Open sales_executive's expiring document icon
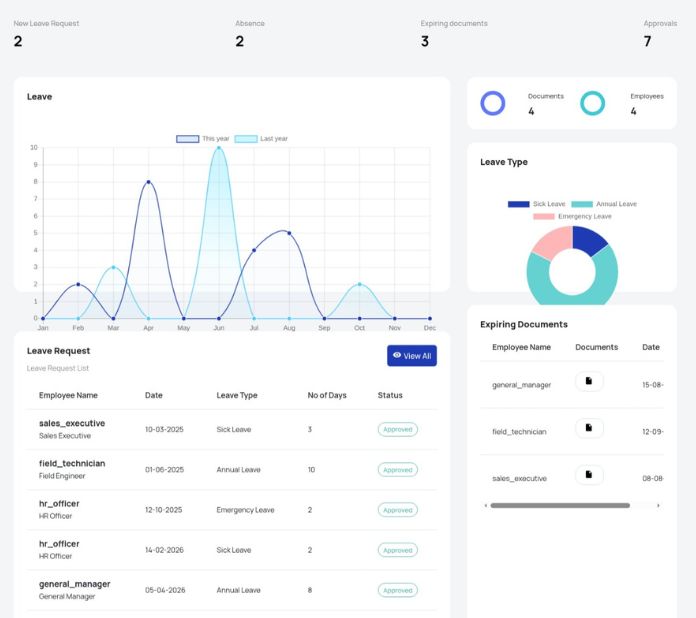The image size is (696, 618). [589, 475]
